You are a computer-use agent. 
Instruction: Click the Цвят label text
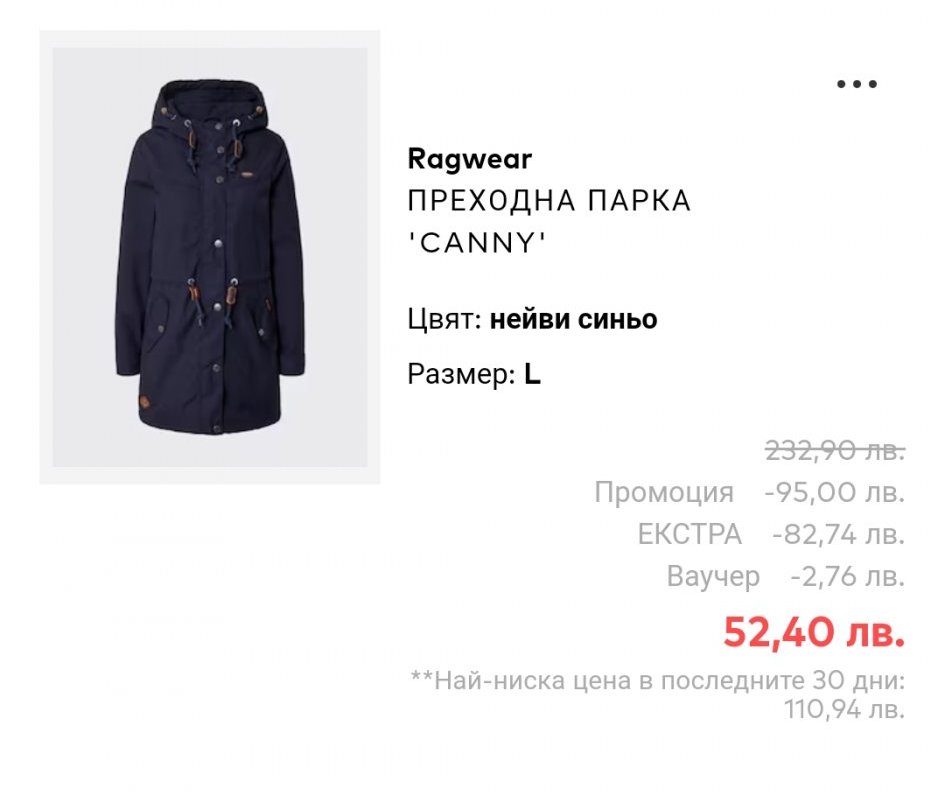coord(444,319)
